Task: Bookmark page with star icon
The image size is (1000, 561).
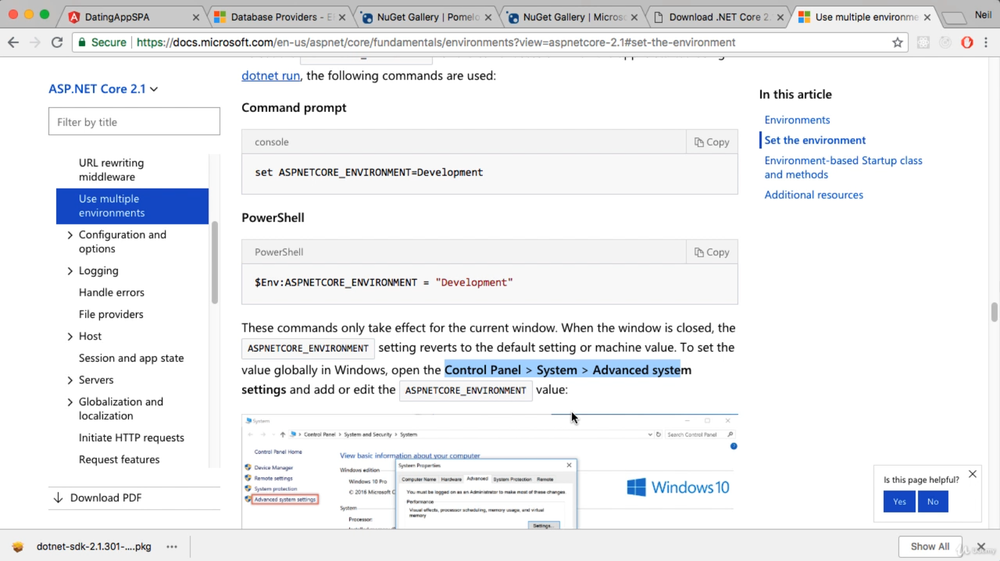Action: (897, 42)
